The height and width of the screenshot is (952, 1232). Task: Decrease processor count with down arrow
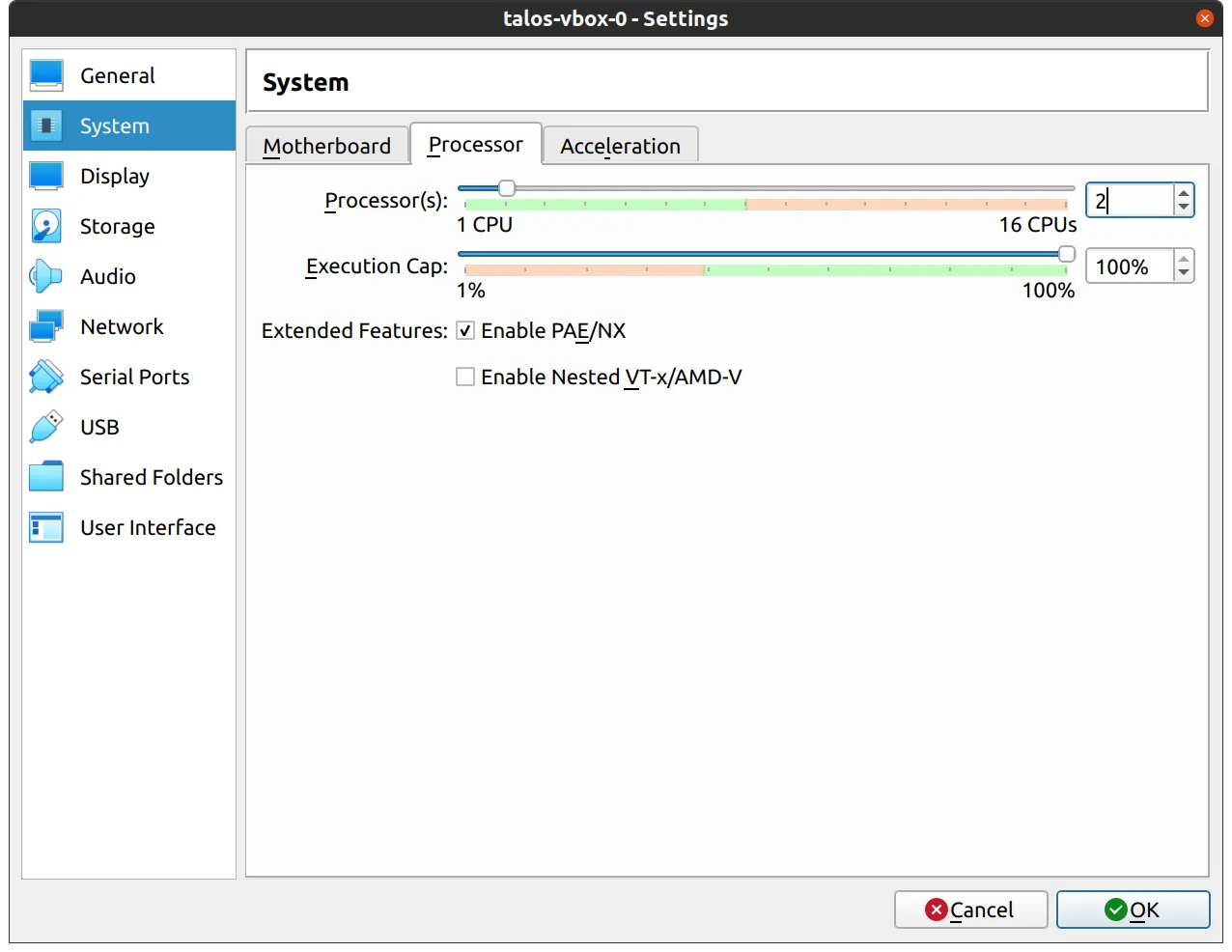coord(1184,208)
